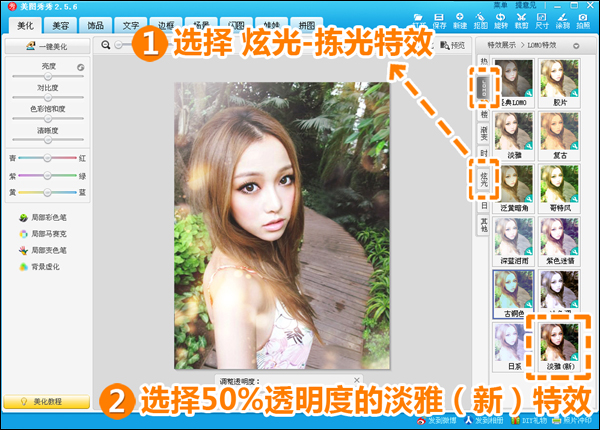Image resolution: width=600 pixels, height=430 pixels.
Task: Apply the 胶片 film effect thumbnail
Action: (558, 80)
